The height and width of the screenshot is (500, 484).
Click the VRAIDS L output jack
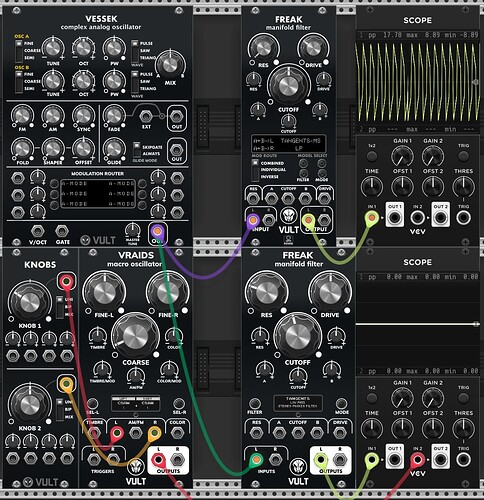pyautogui.click(x=159, y=460)
